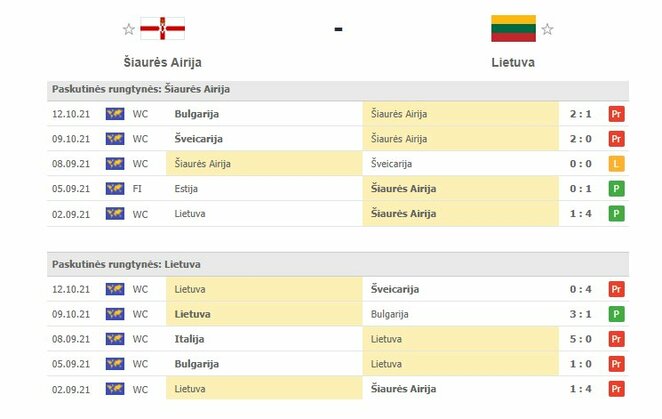Click the green P badge in Estija row
Image resolution: width=662 pixels, height=419 pixels.
[x=617, y=189]
